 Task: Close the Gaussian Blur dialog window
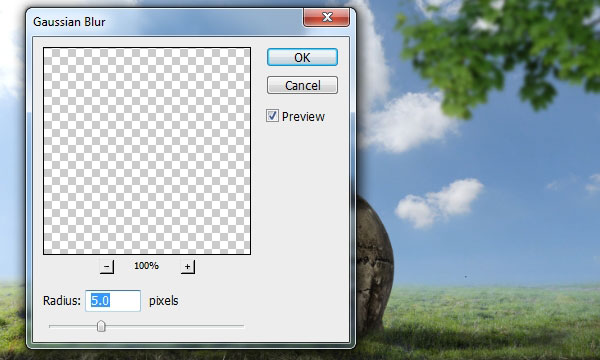(x=326, y=17)
